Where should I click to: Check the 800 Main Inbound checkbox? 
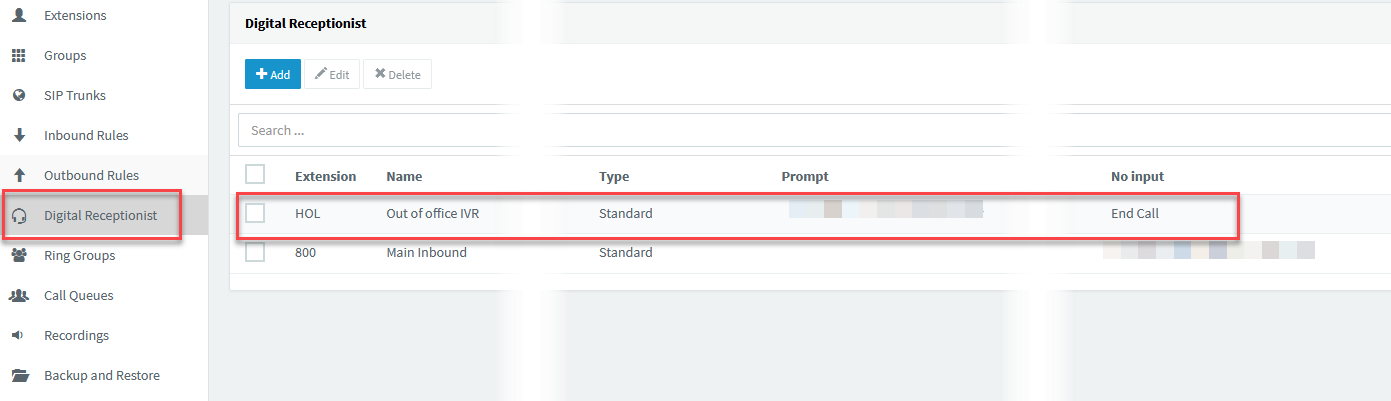[x=255, y=252]
